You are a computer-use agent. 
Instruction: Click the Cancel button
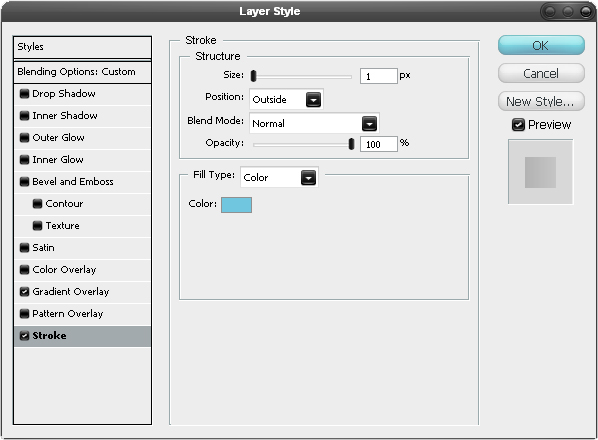pos(541,73)
